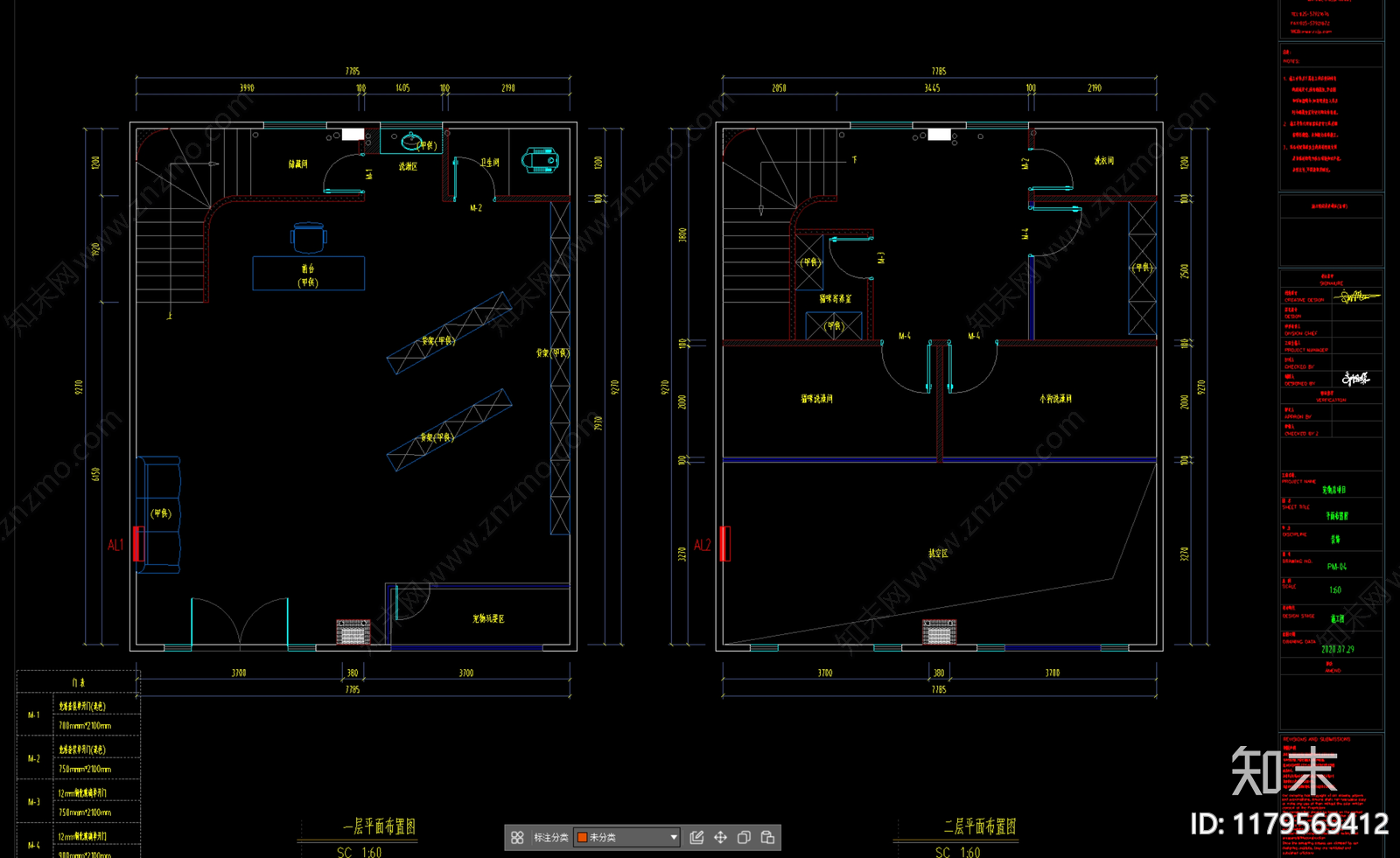Click the 1405 dimension above the first-floor plan
Image resolution: width=1400 pixels, height=858 pixels.
(x=402, y=88)
